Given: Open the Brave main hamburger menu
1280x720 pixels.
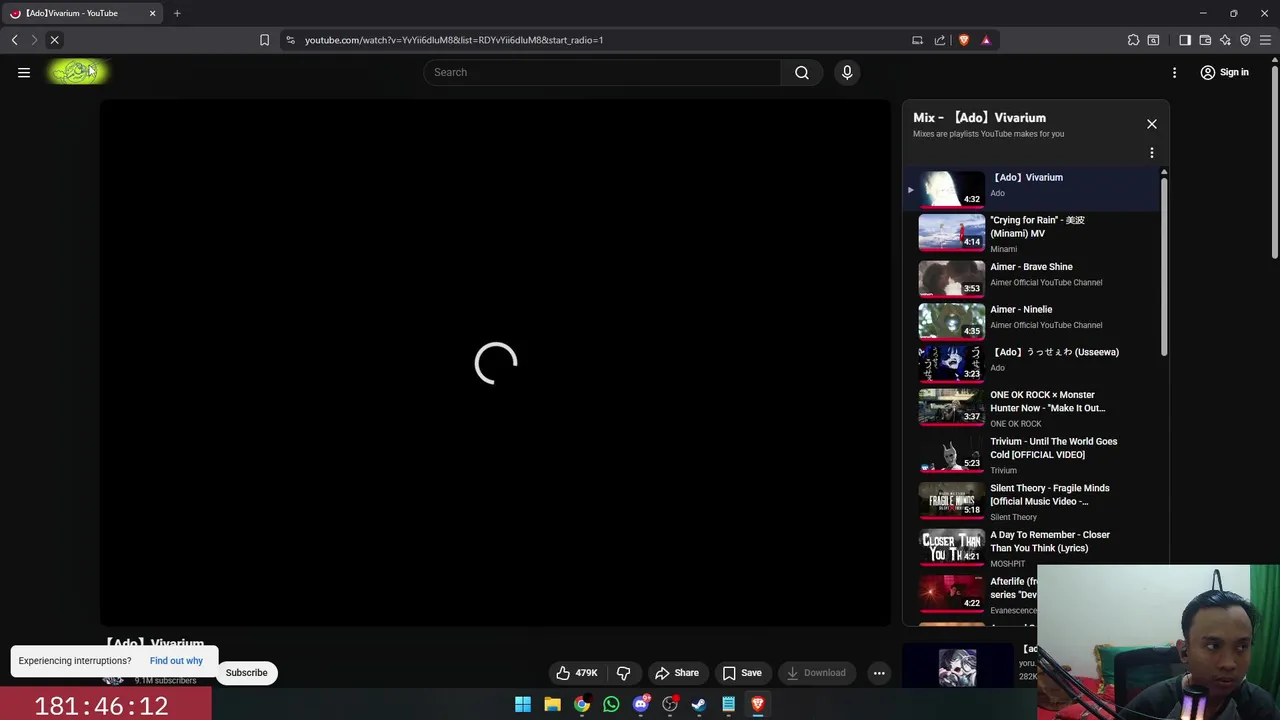Looking at the screenshot, I should tap(1266, 40).
